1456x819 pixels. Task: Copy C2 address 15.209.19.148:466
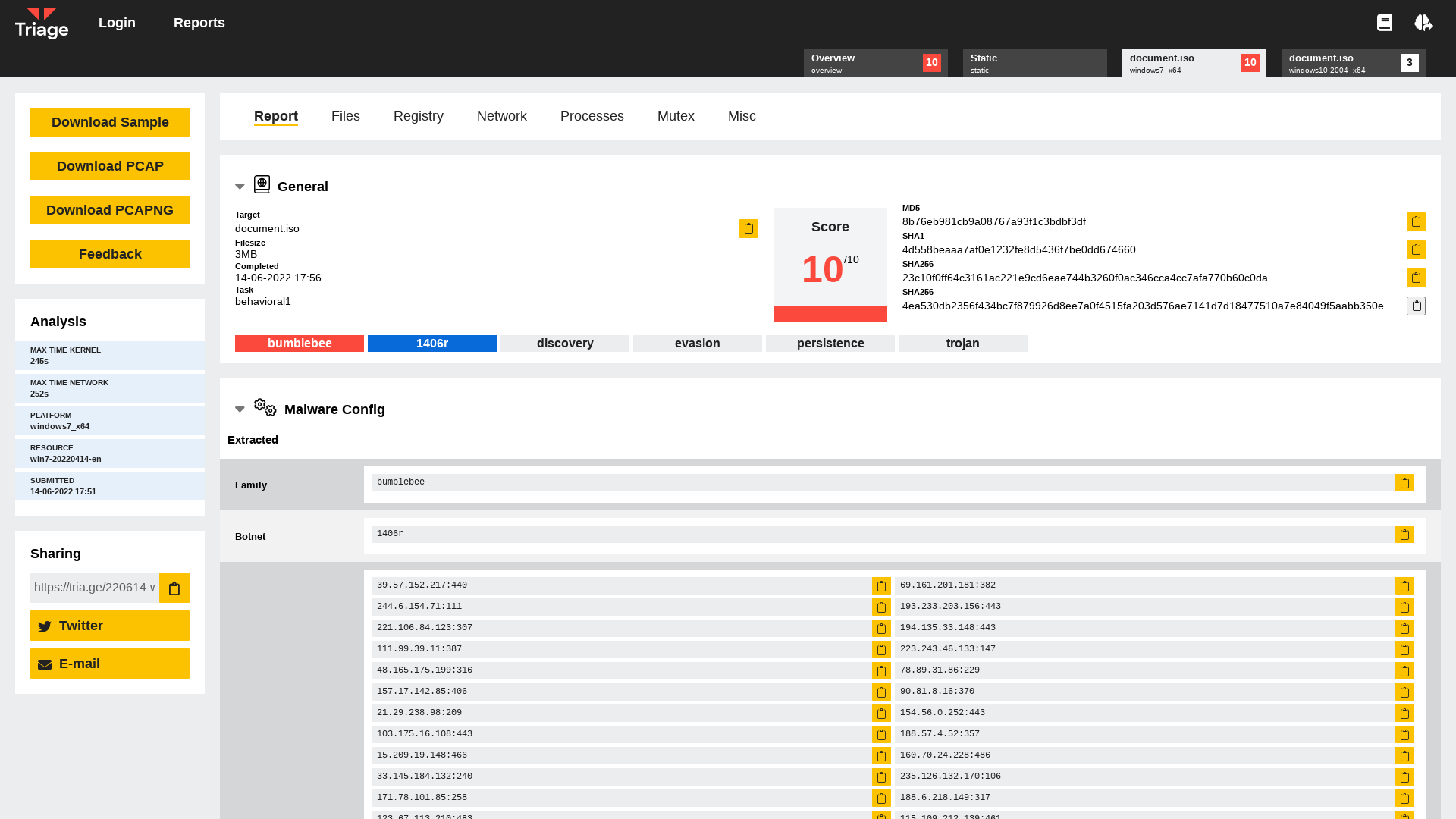(881, 756)
